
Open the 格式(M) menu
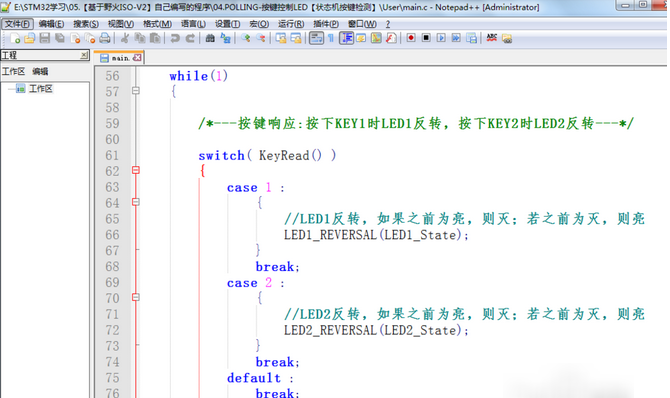pyautogui.click(x=157, y=24)
